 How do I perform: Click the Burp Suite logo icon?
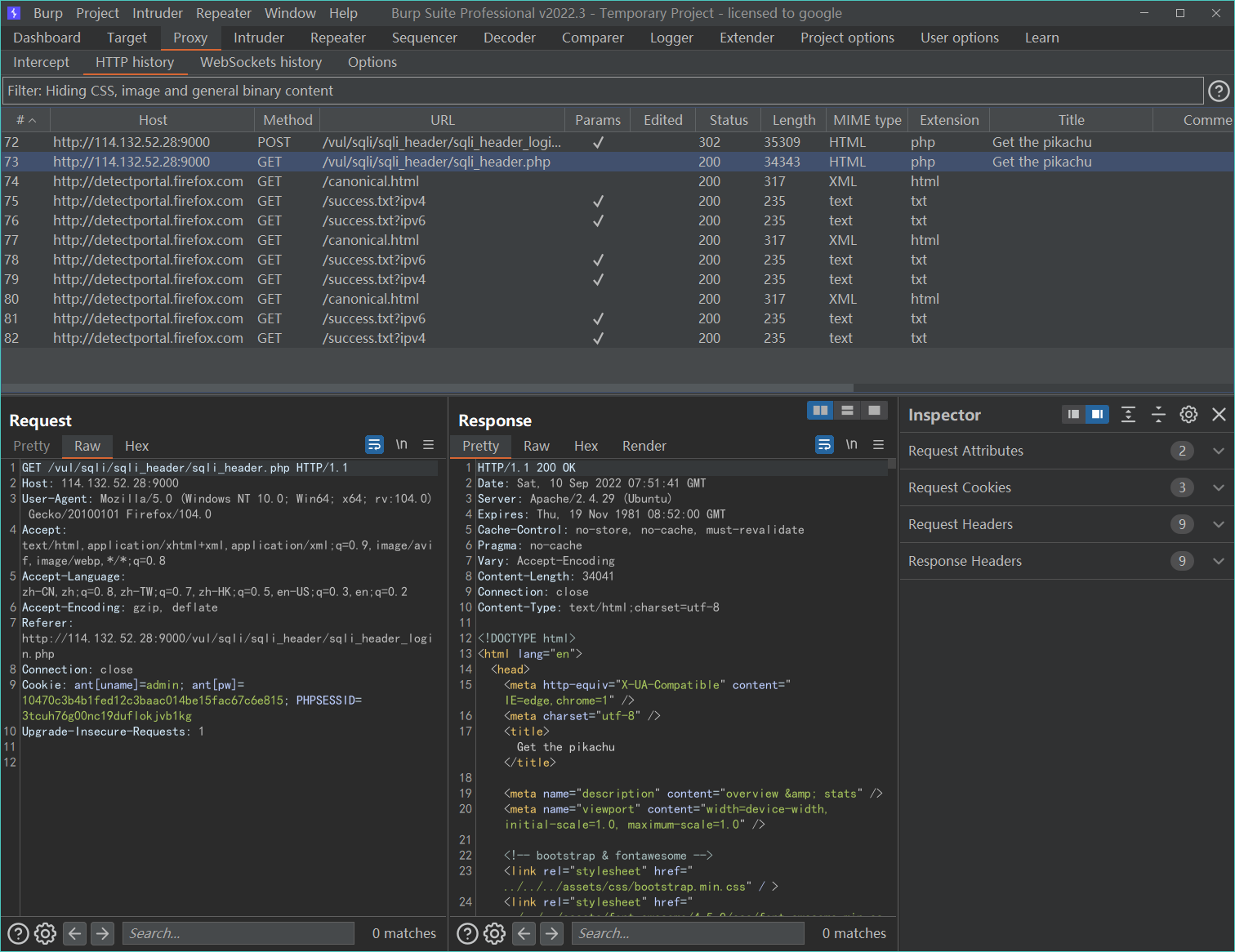coord(14,13)
